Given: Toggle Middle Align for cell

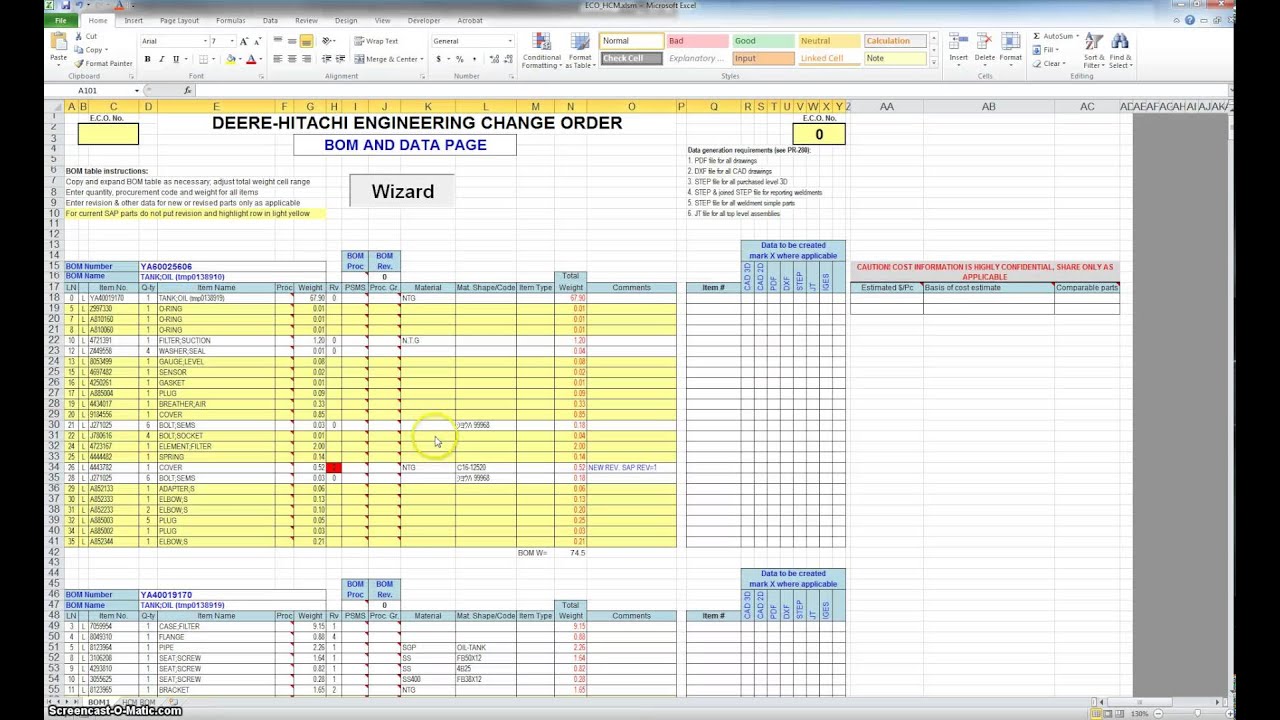Looking at the screenshot, I should (291, 41).
